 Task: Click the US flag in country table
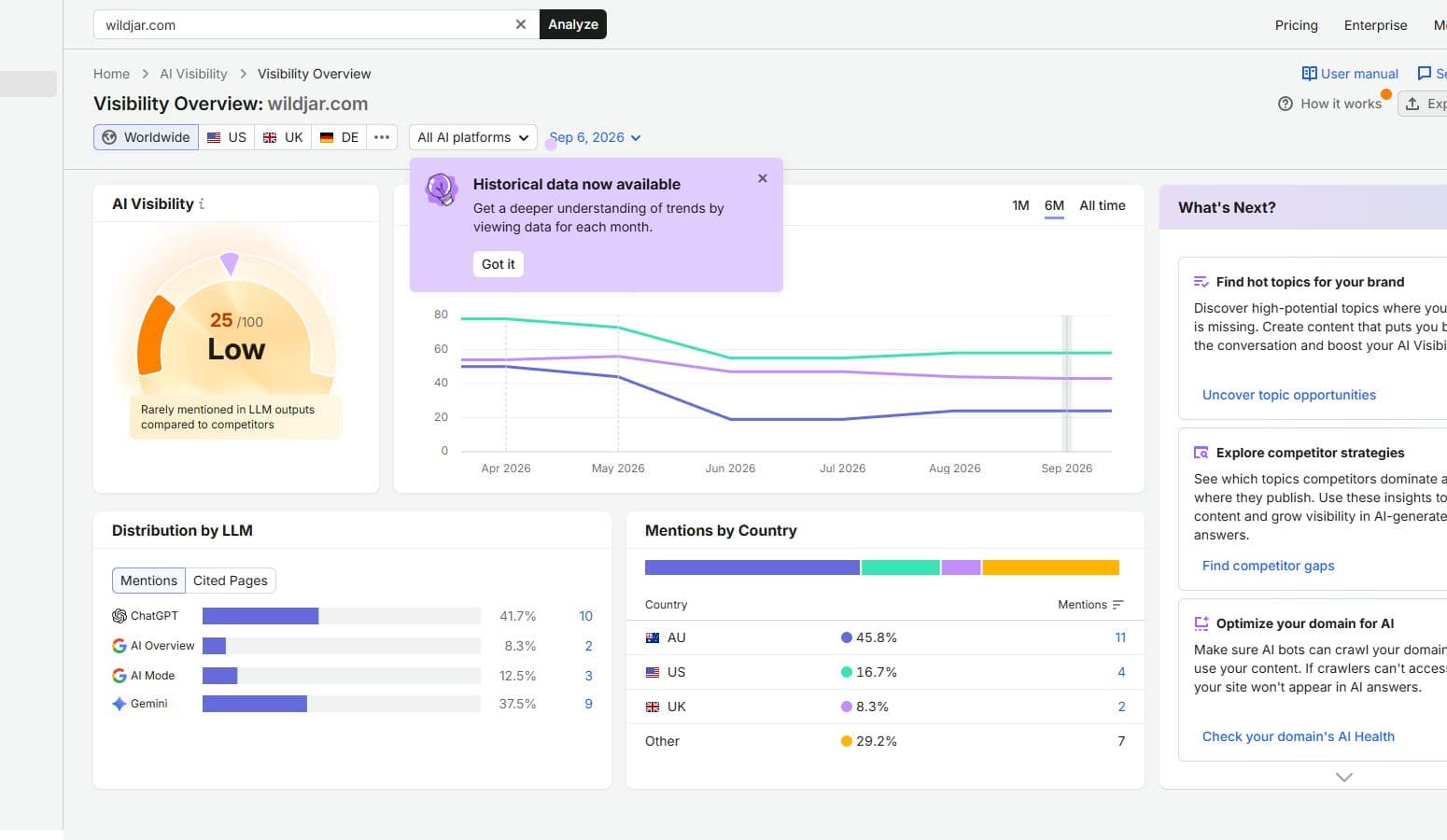653,672
